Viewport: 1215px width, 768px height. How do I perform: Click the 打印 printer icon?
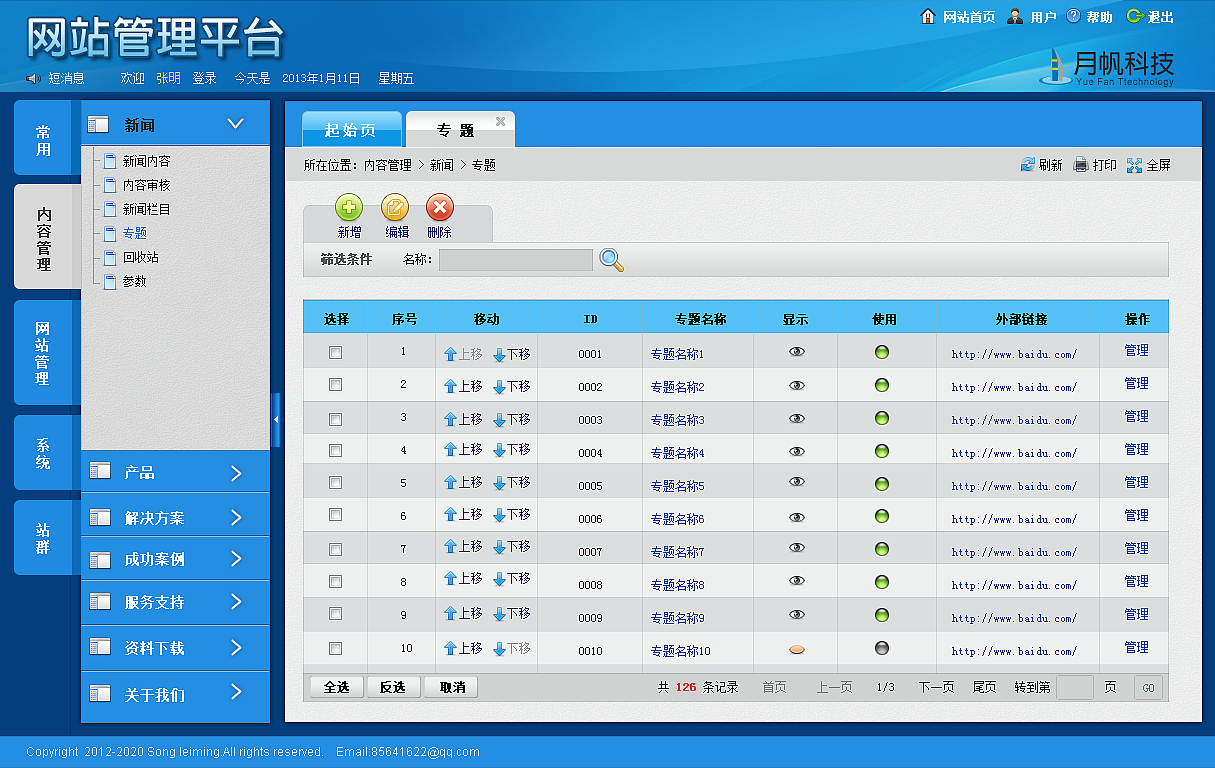[1081, 165]
